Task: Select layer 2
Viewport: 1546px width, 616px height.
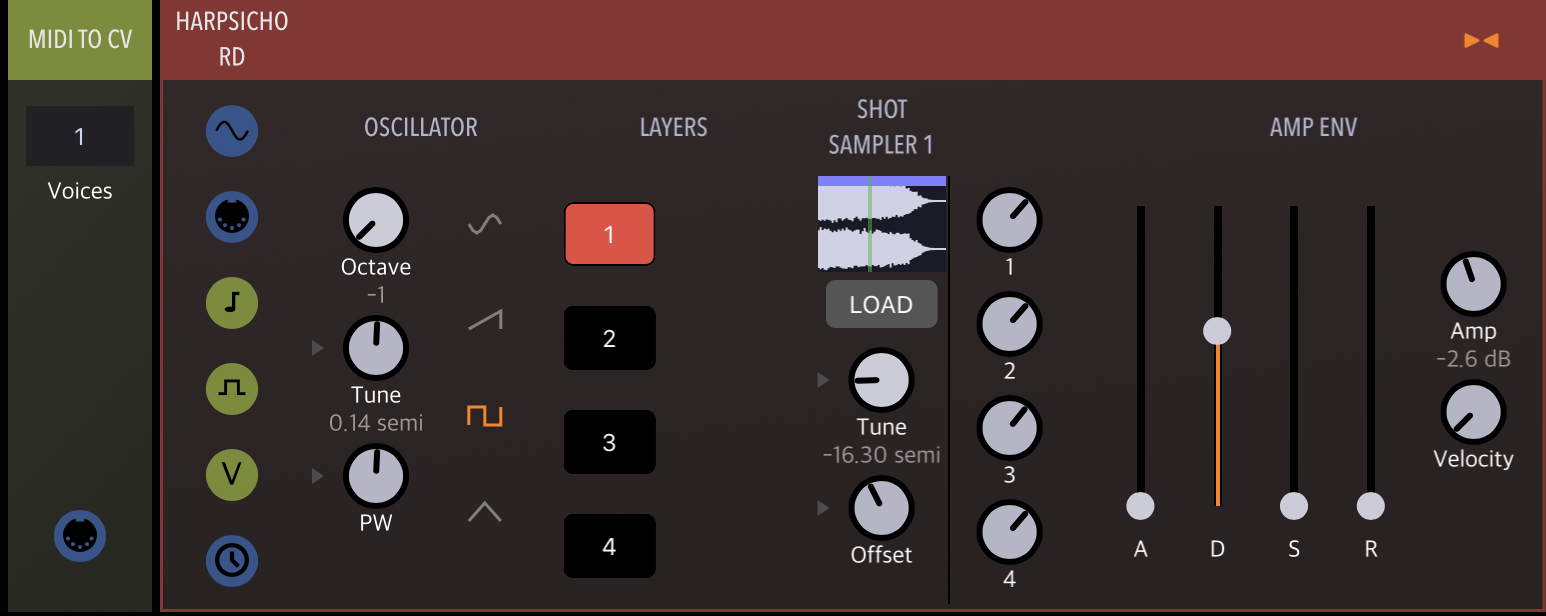Action: coord(609,338)
